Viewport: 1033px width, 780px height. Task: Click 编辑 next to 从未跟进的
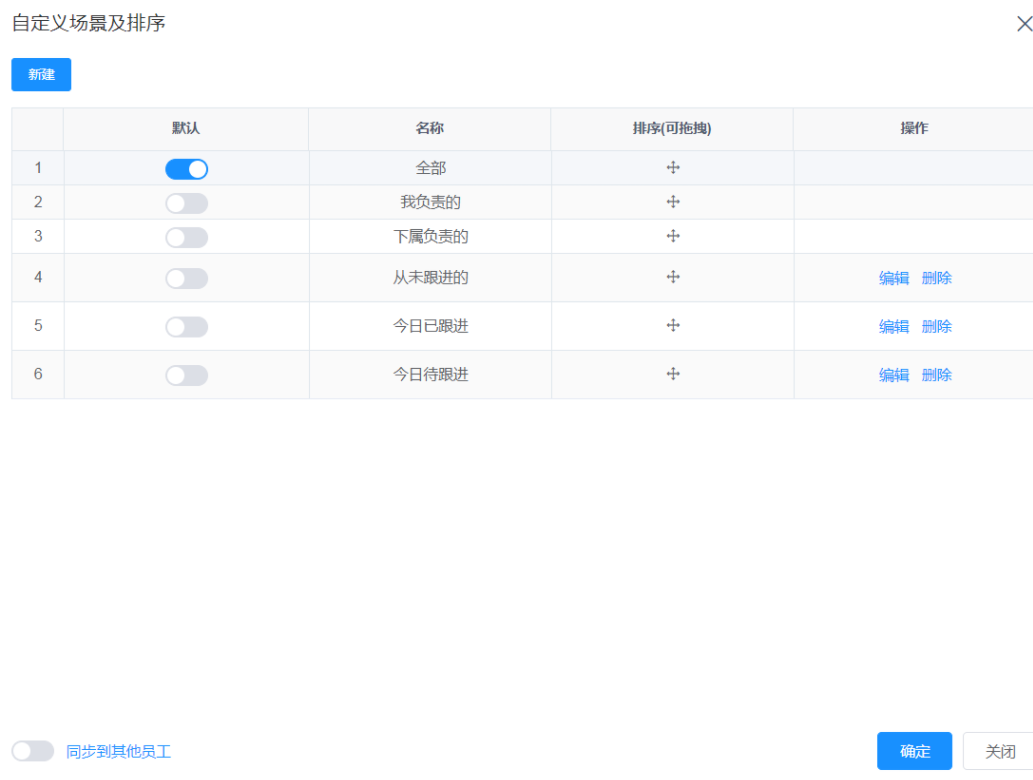tap(892, 277)
